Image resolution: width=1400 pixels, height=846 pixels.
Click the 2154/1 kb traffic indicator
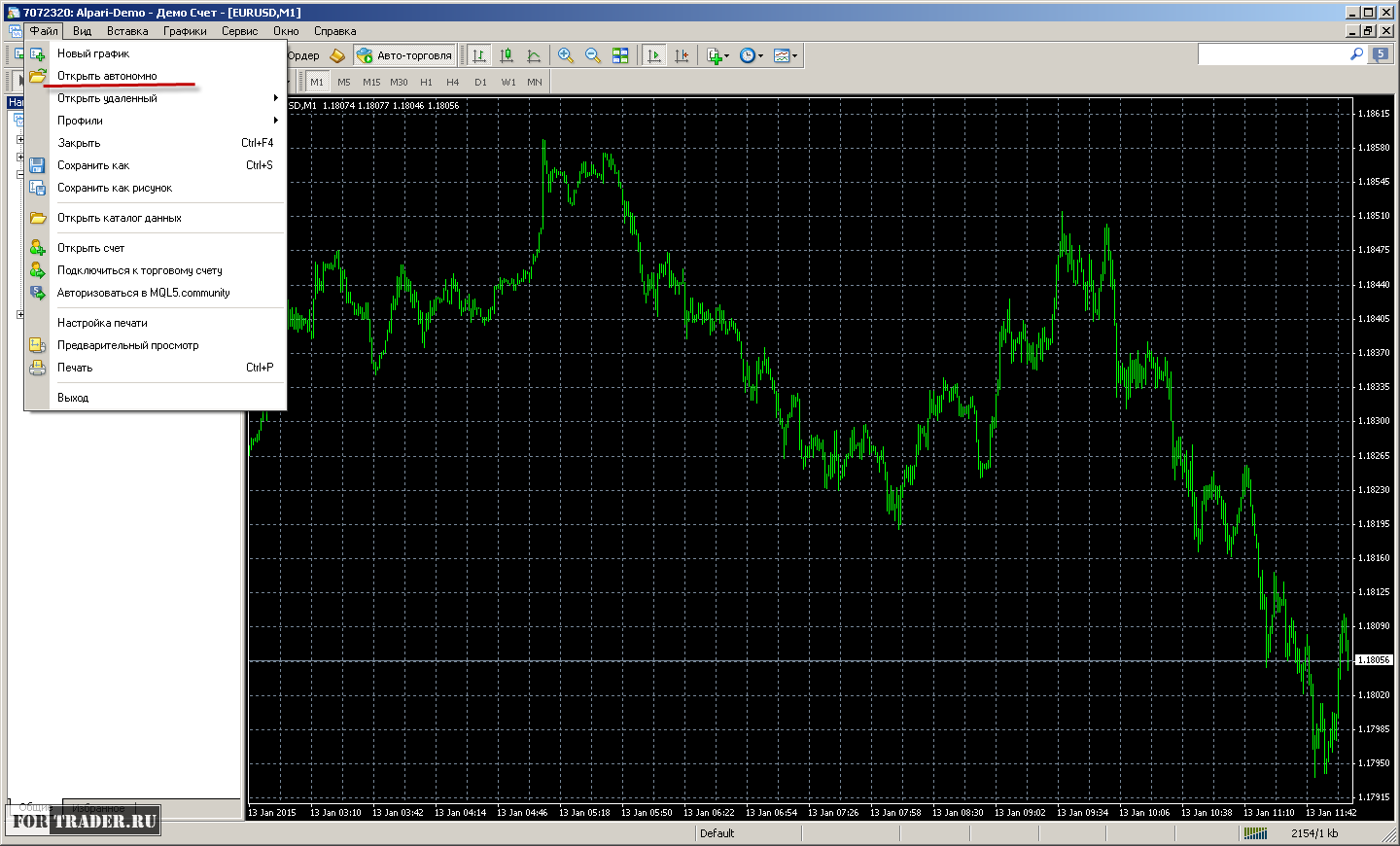1314,833
